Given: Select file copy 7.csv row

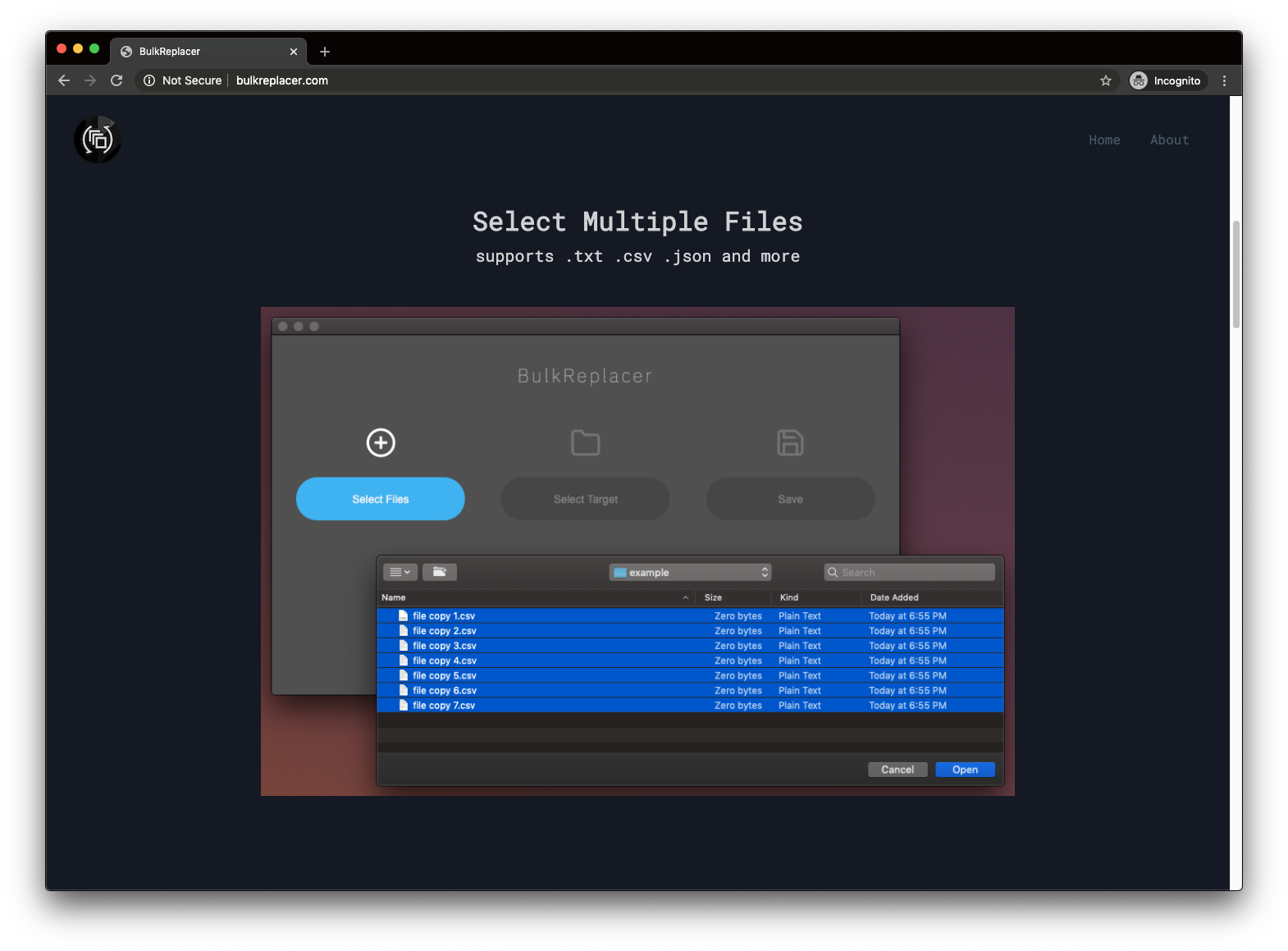Looking at the screenshot, I should coord(690,706).
